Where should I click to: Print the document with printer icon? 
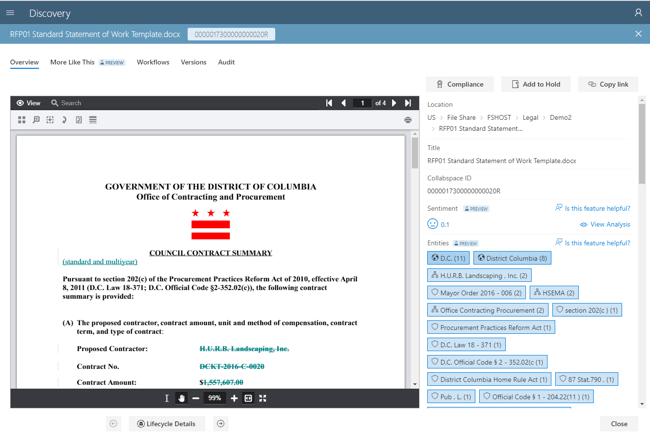[408, 120]
